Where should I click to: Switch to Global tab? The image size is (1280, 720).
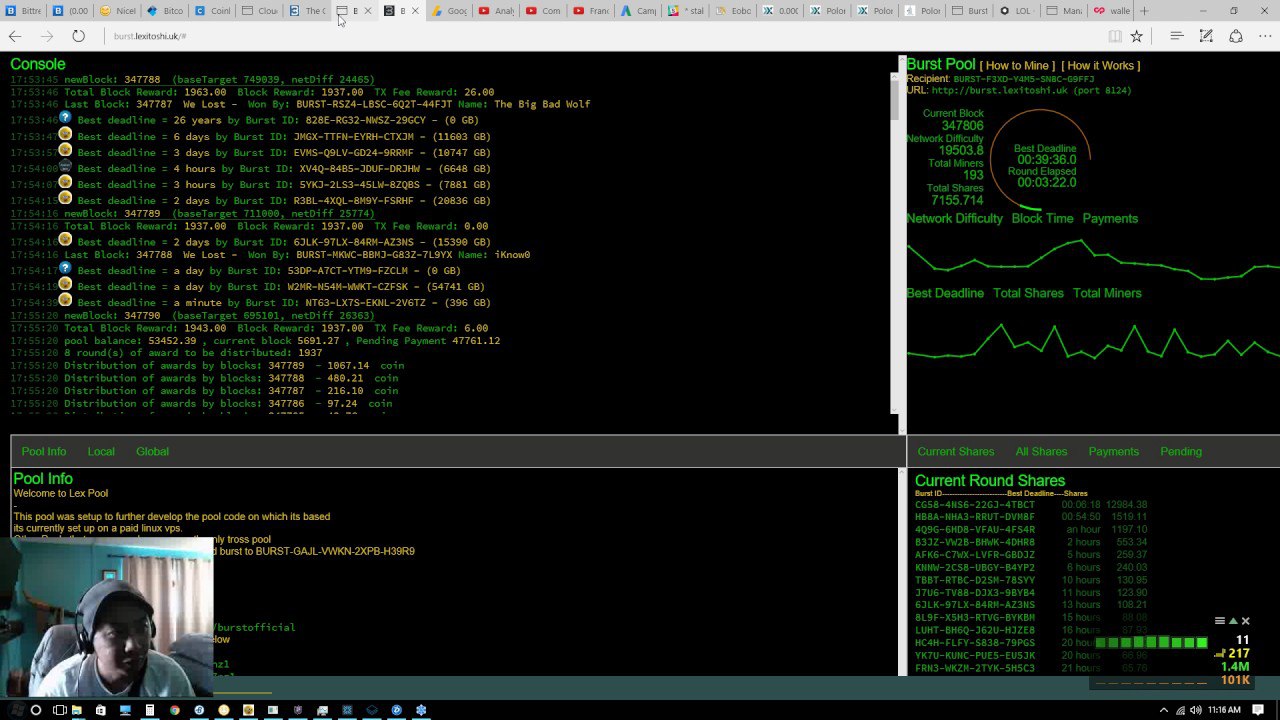click(152, 451)
